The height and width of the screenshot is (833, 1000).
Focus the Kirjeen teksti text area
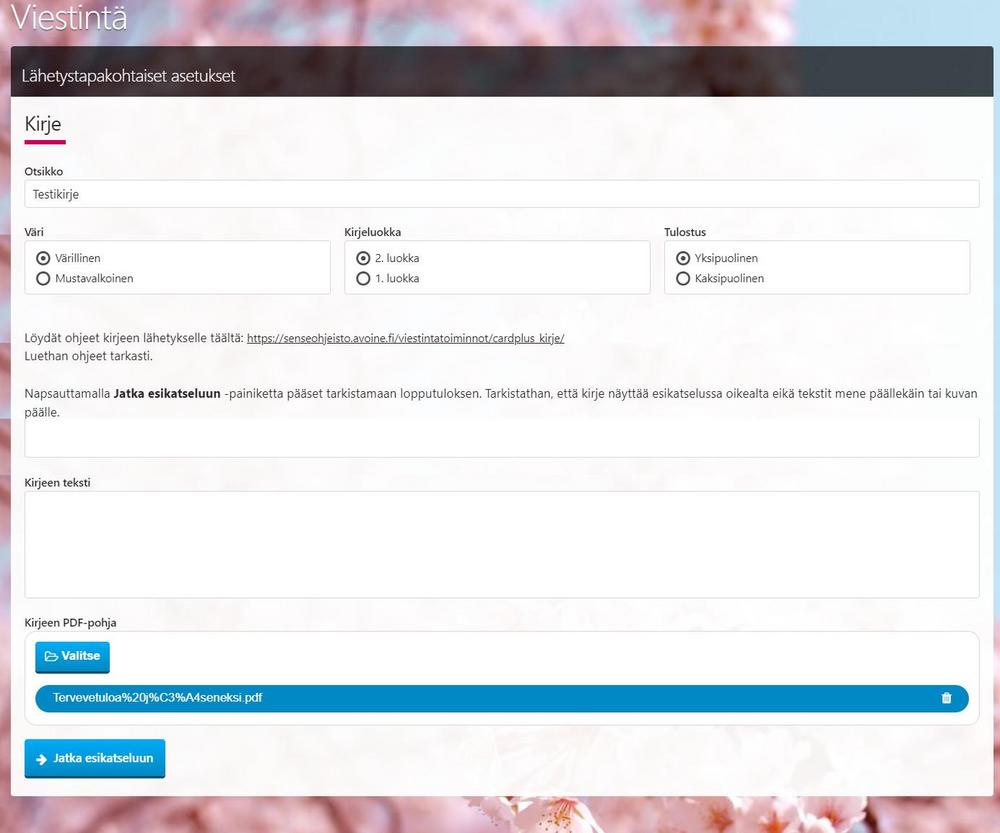click(500, 544)
